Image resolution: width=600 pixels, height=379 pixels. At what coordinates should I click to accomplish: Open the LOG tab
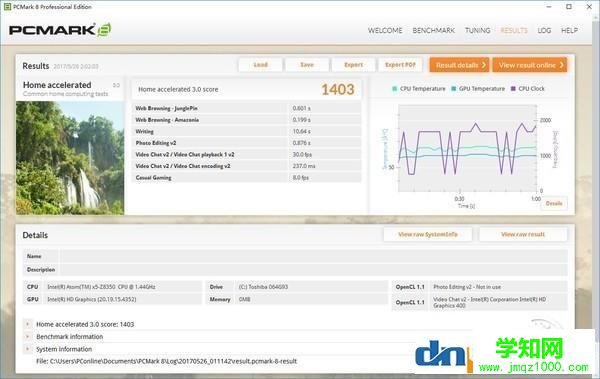point(544,31)
